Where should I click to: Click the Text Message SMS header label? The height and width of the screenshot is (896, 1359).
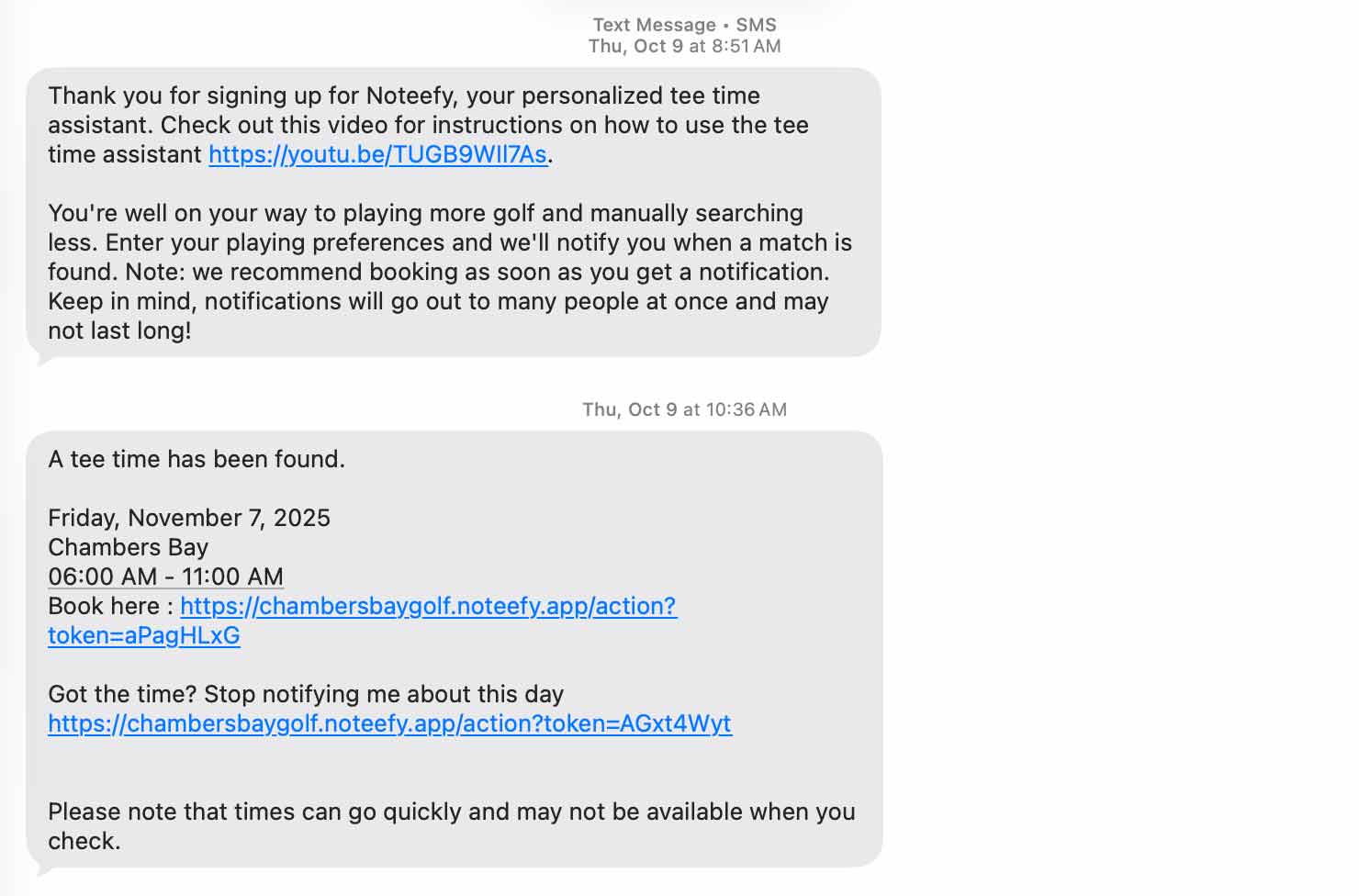(684, 25)
